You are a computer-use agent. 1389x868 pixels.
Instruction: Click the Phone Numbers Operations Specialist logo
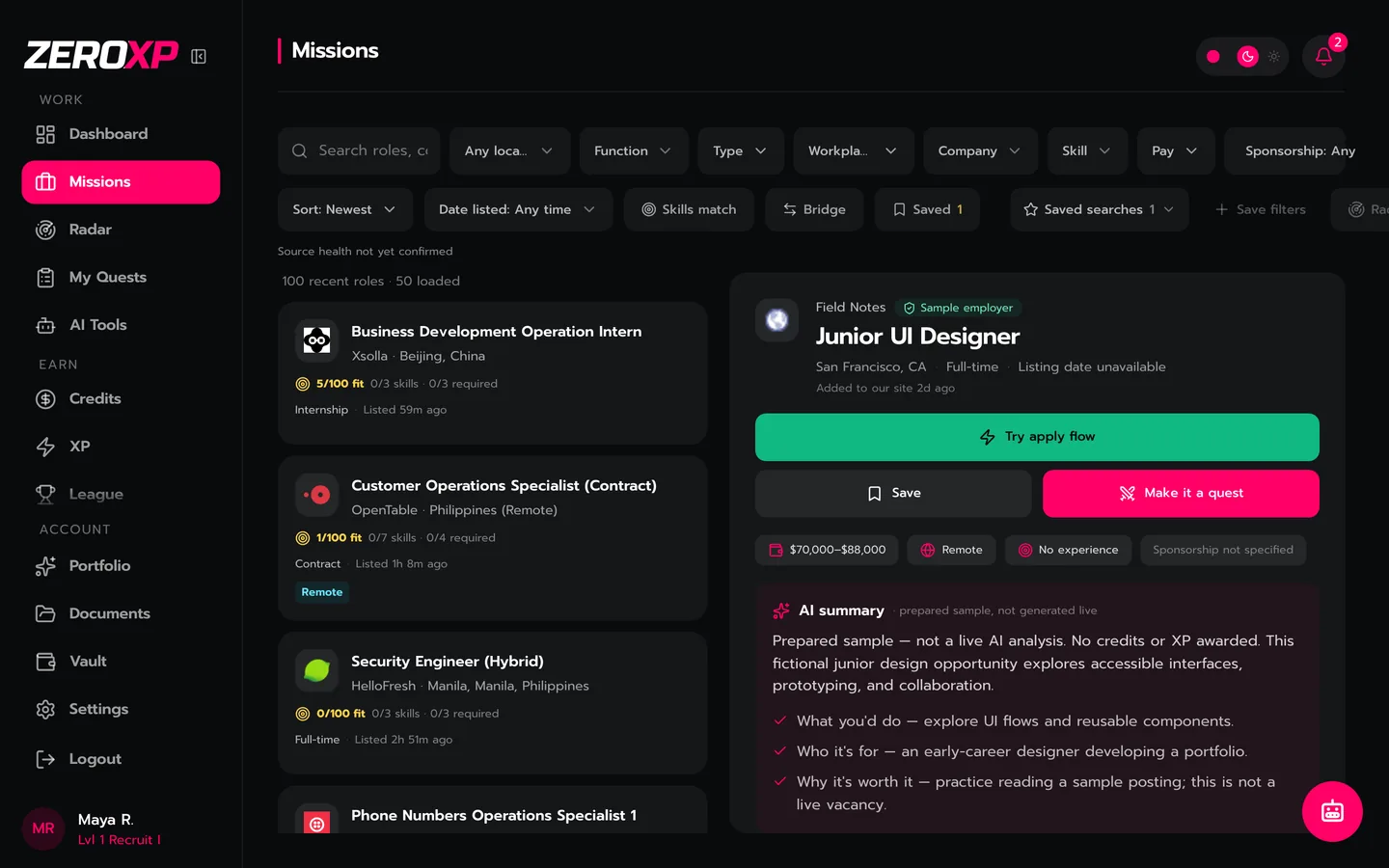[316, 820]
